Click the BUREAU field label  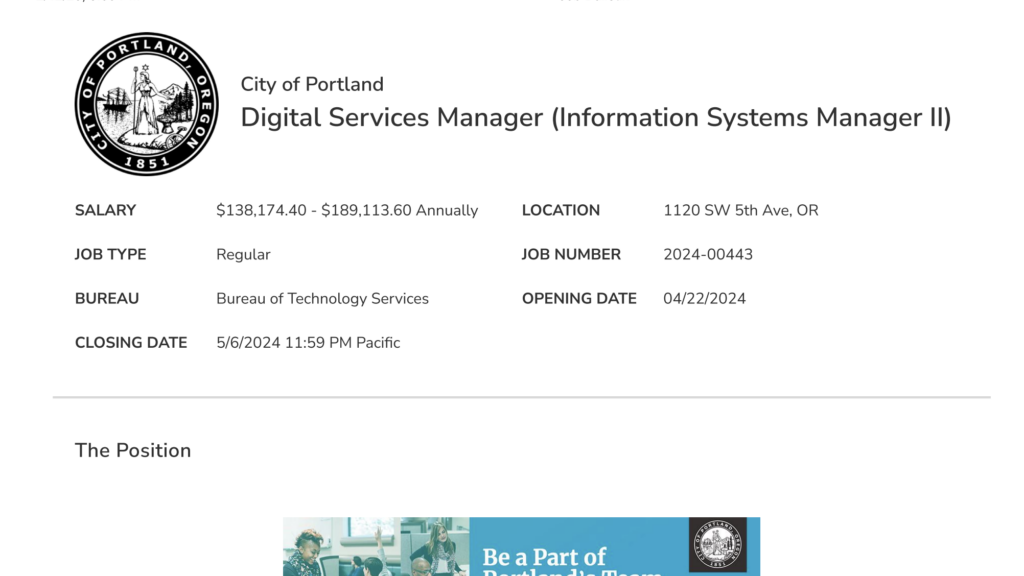107,298
